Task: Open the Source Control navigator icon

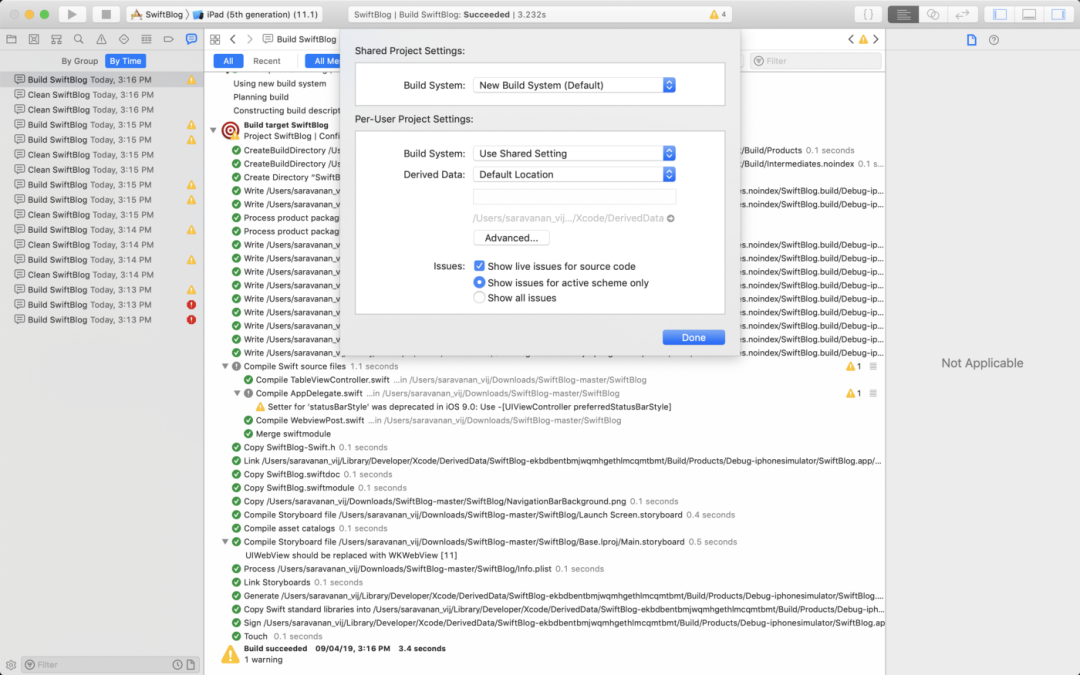Action: coord(34,39)
